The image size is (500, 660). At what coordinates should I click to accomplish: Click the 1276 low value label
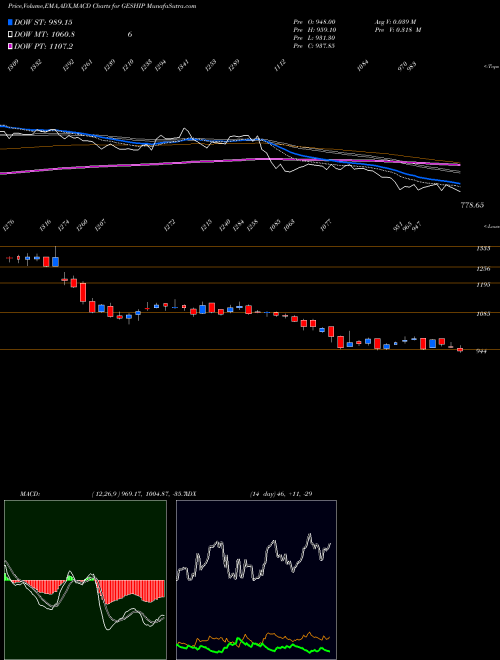(8, 226)
